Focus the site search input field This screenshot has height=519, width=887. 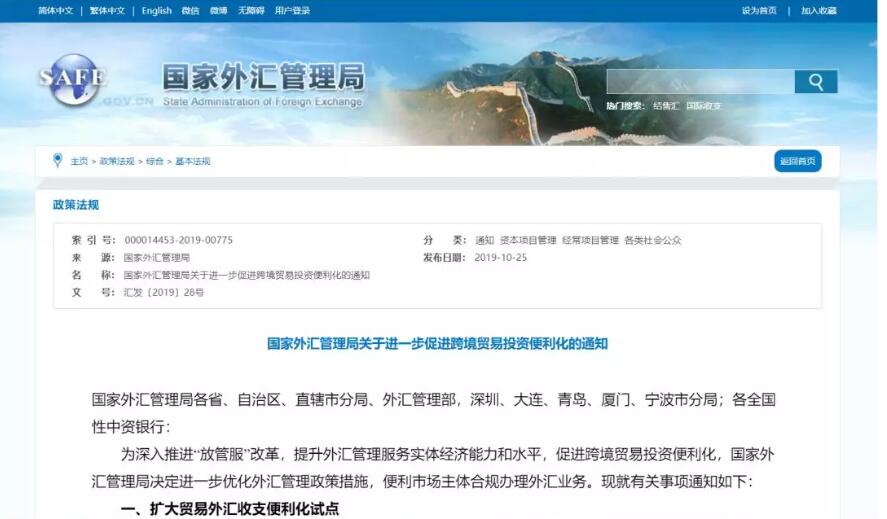coord(700,82)
